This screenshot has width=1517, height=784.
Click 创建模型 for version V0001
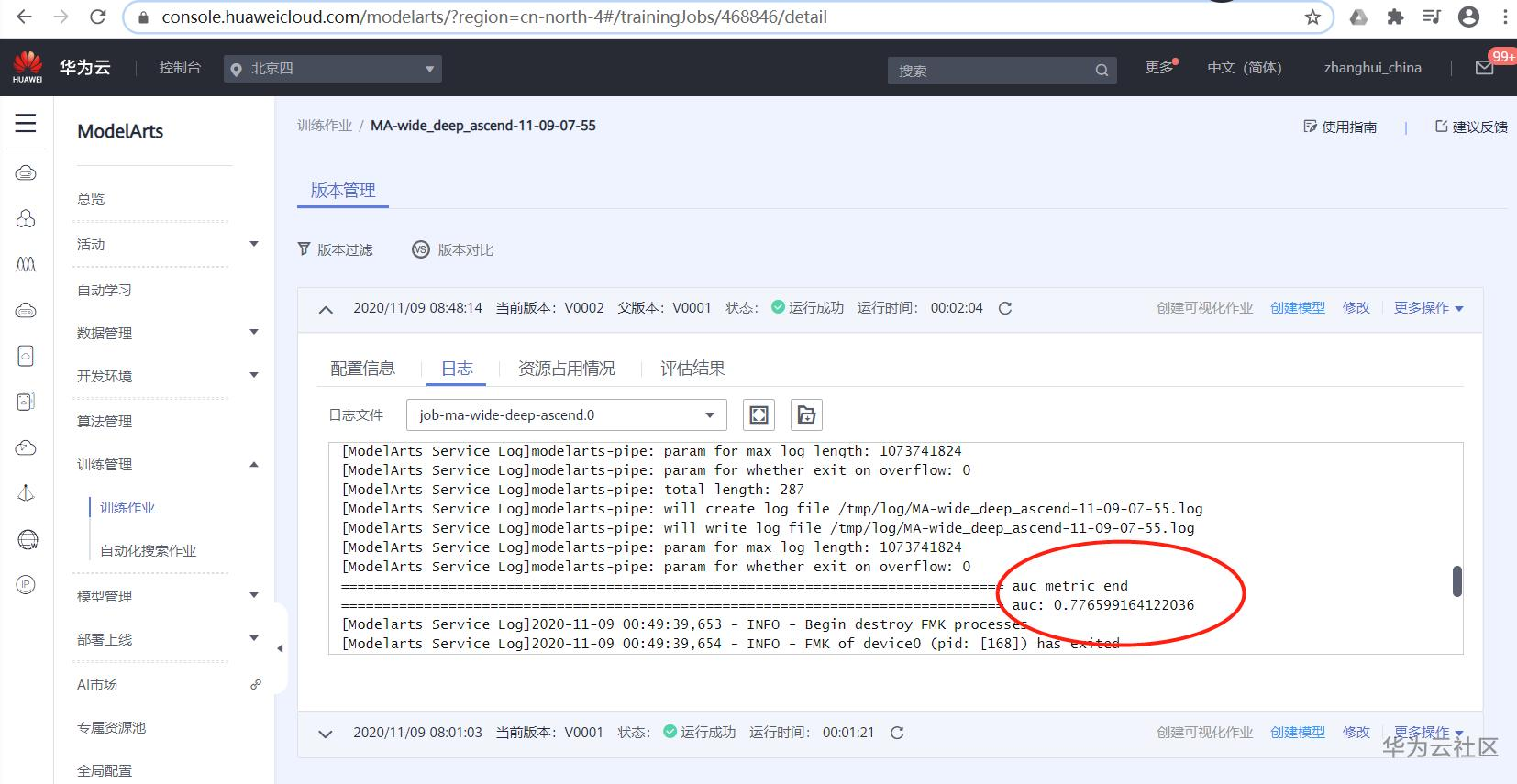(1298, 733)
